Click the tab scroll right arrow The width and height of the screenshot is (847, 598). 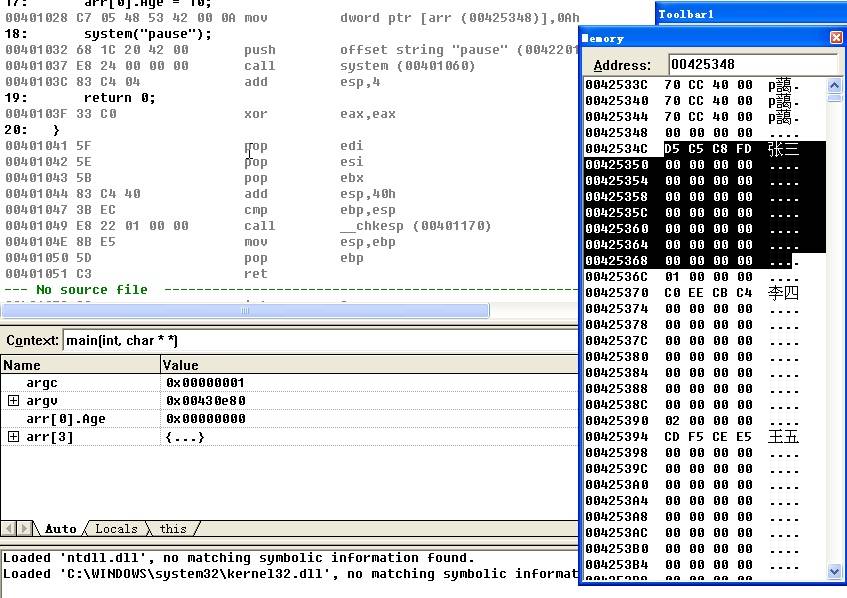tap(24, 529)
